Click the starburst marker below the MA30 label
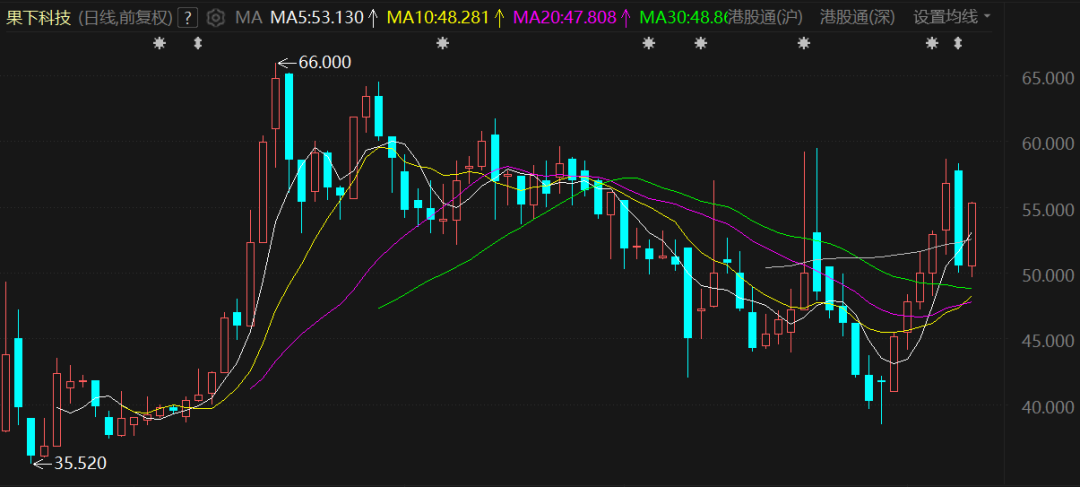This screenshot has height=487, width=1080. point(648,43)
